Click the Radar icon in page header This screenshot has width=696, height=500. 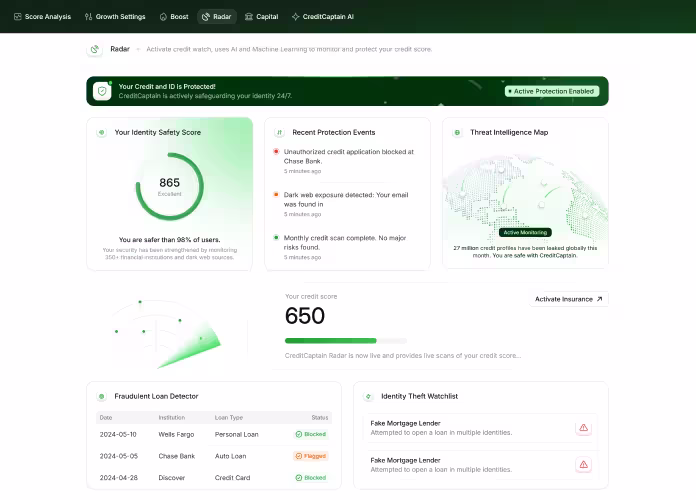[95, 49]
